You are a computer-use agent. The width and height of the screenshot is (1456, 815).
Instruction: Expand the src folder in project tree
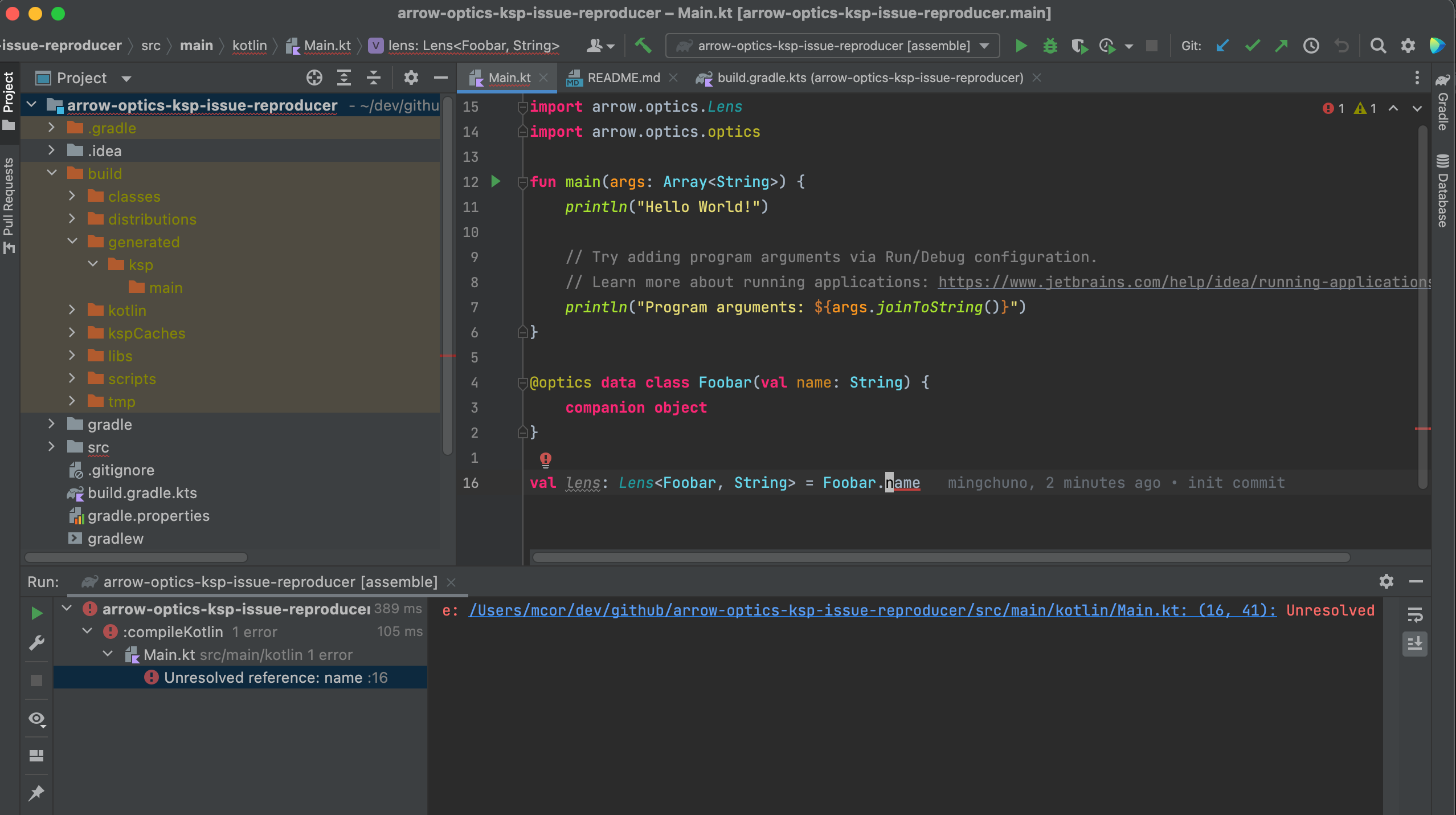[x=51, y=447]
